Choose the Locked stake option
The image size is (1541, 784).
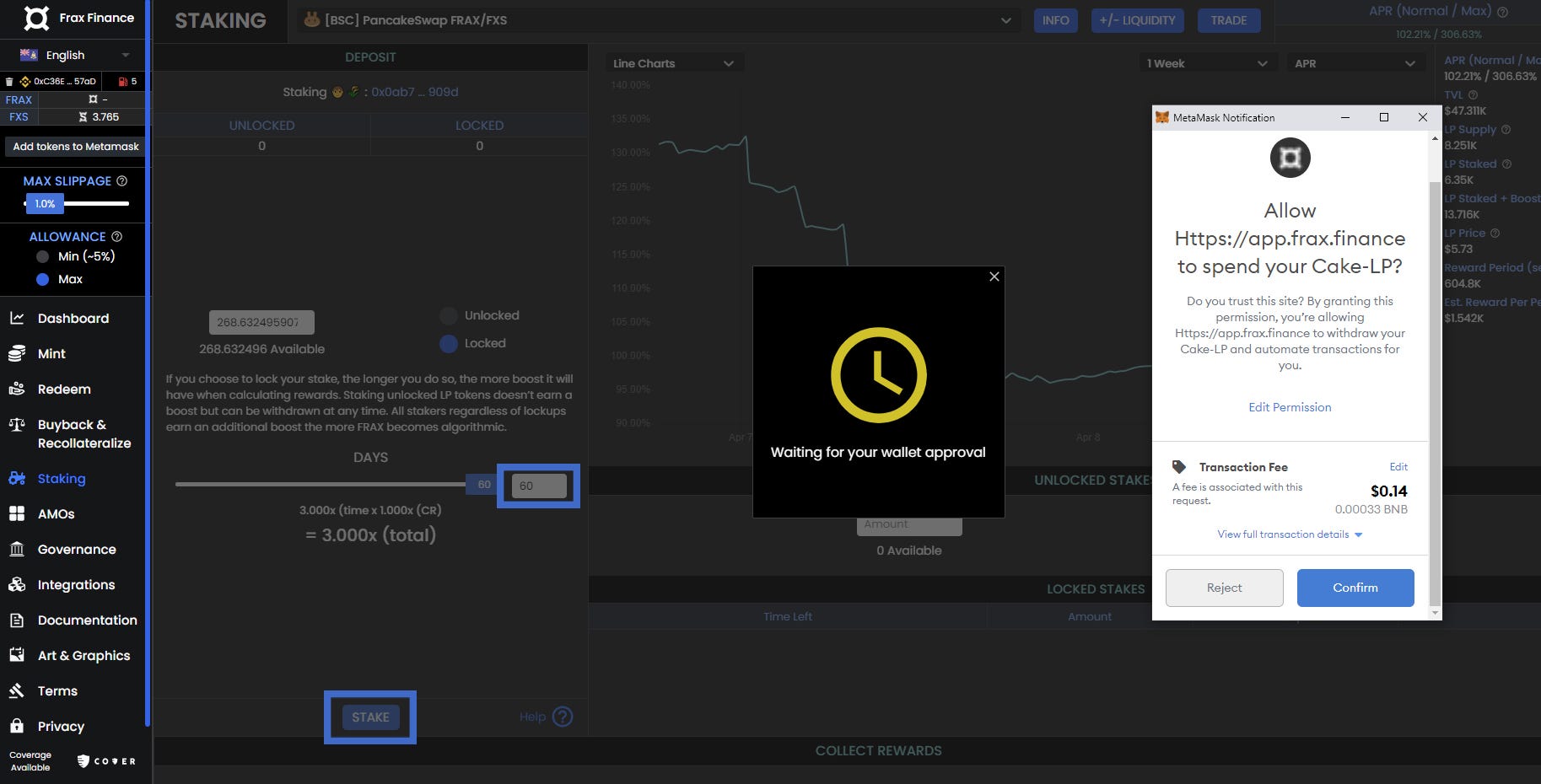[x=449, y=343]
